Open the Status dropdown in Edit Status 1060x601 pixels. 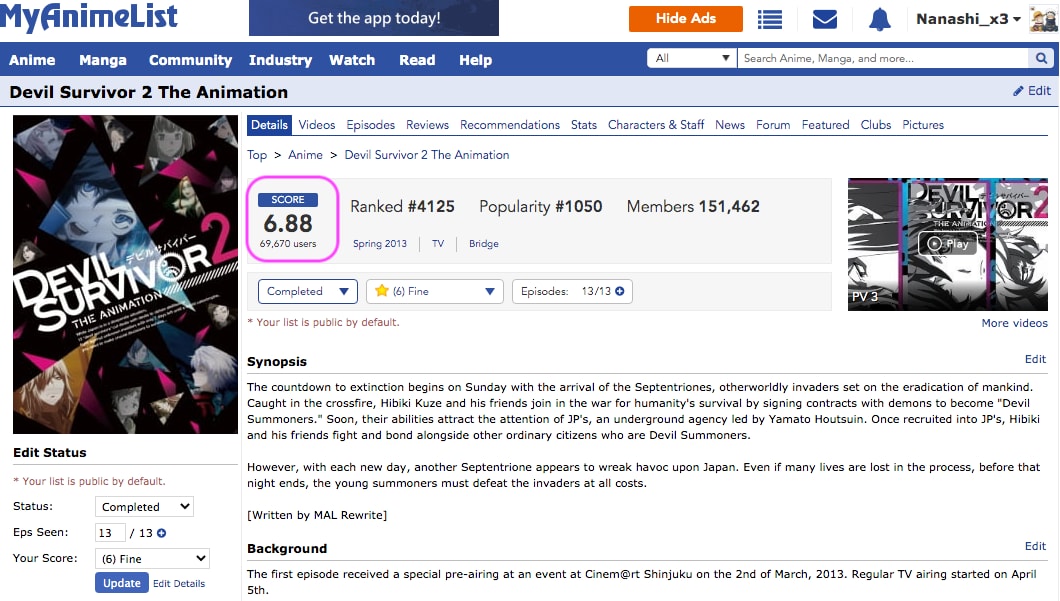144,507
